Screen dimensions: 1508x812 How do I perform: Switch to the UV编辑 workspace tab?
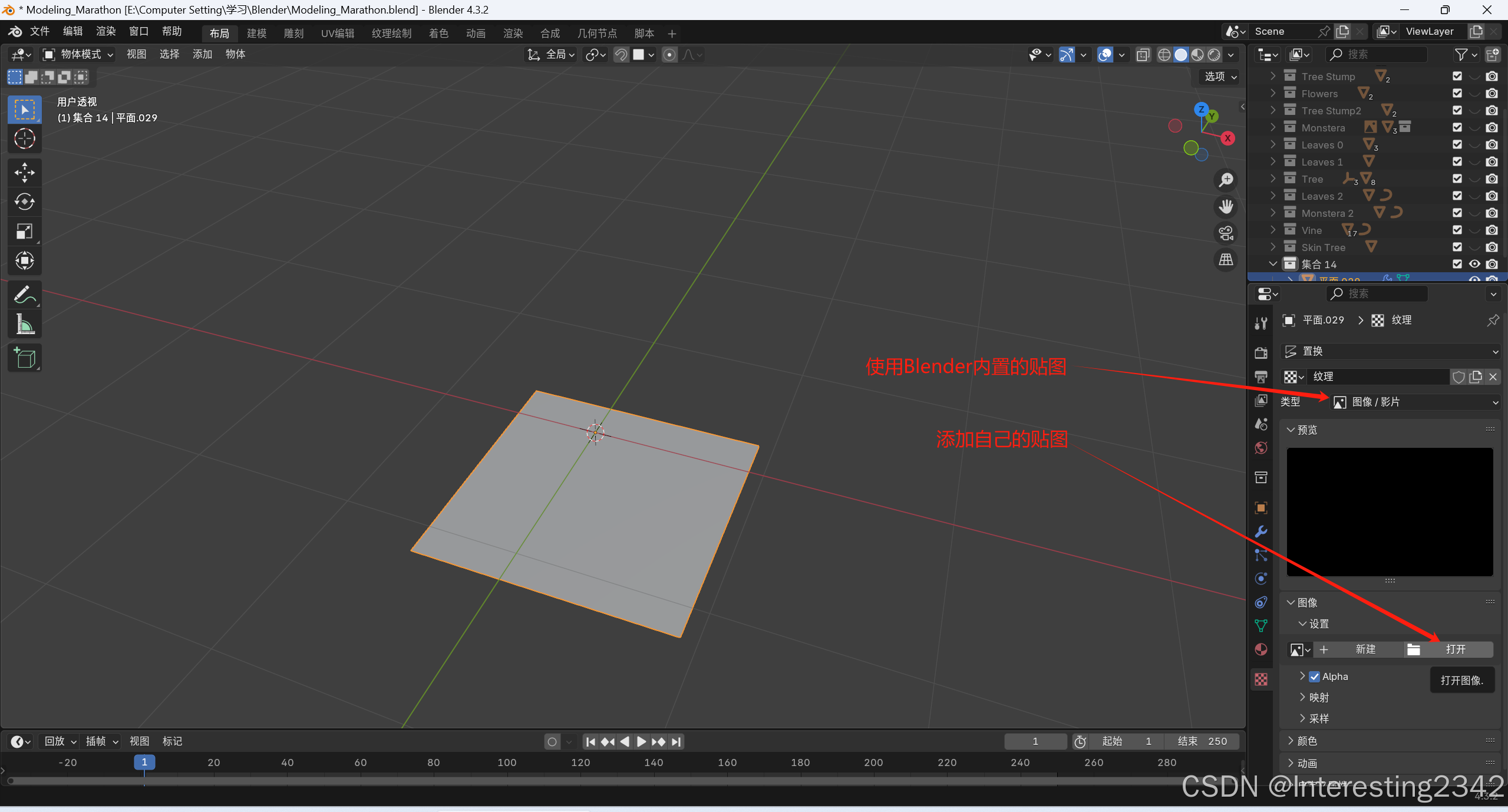click(x=338, y=33)
